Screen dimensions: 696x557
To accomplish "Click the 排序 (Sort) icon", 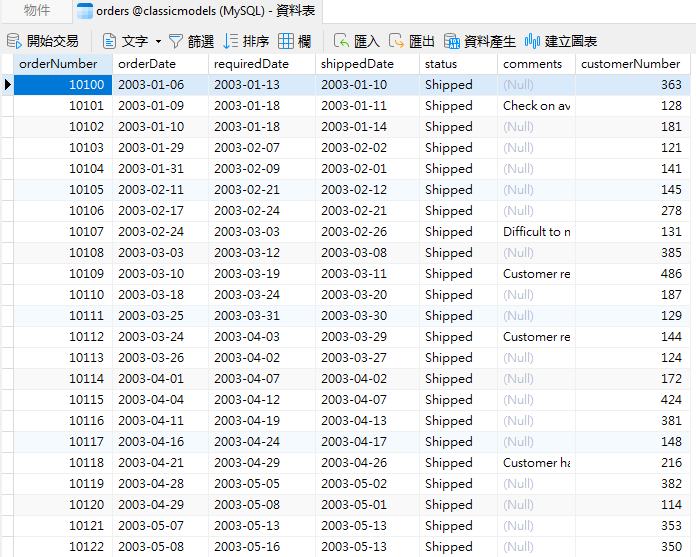I will point(231,41).
